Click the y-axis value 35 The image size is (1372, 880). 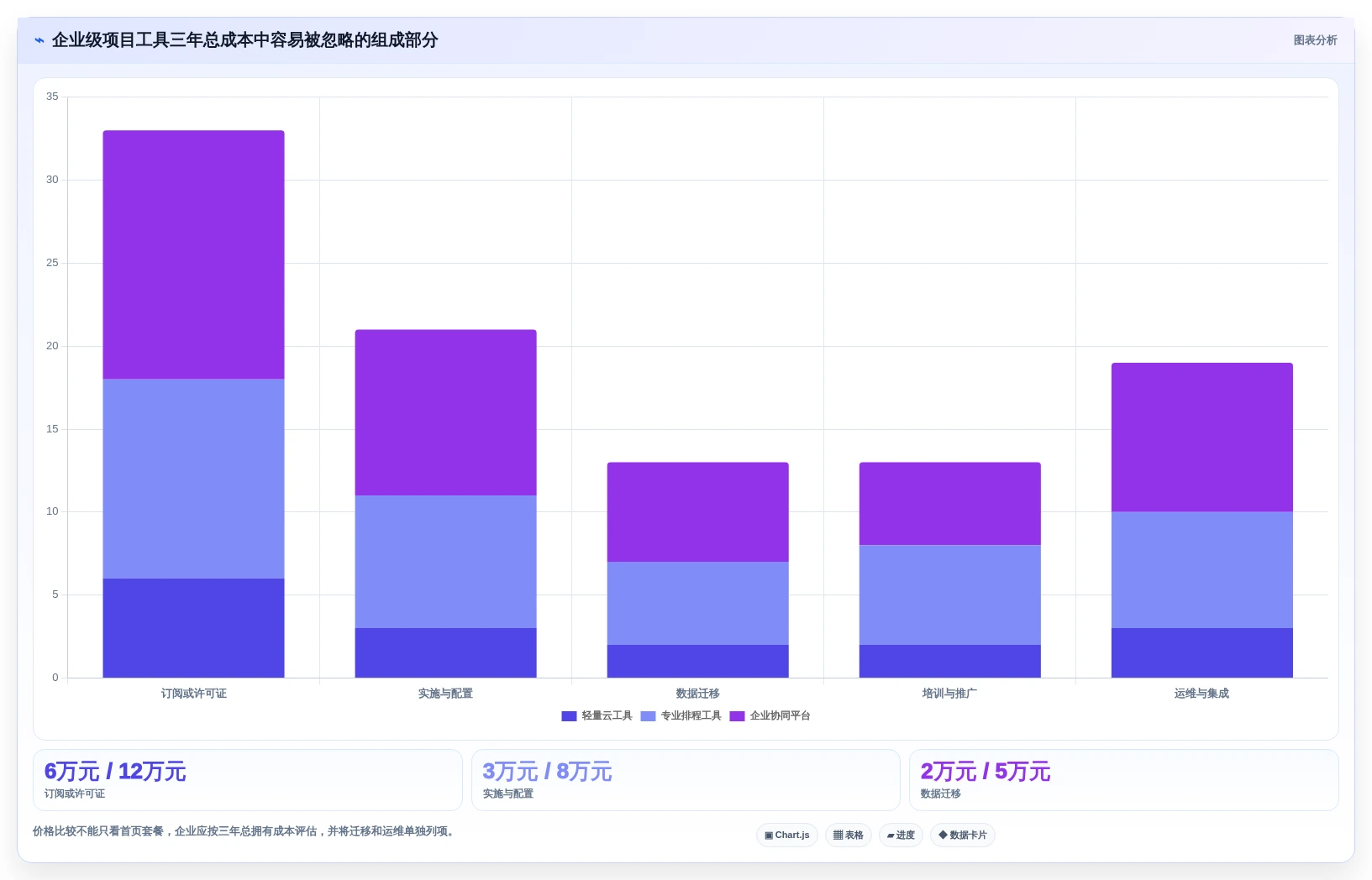click(x=52, y=97)
